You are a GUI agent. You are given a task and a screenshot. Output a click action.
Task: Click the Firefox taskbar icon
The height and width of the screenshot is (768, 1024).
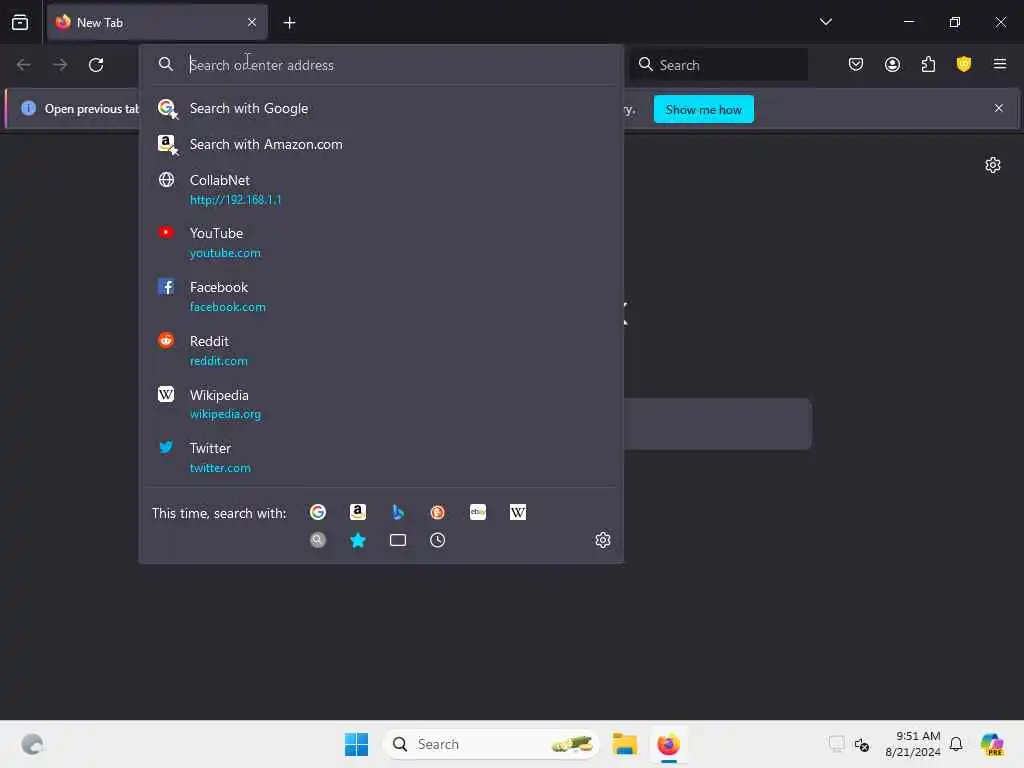(x=668, y=744)
